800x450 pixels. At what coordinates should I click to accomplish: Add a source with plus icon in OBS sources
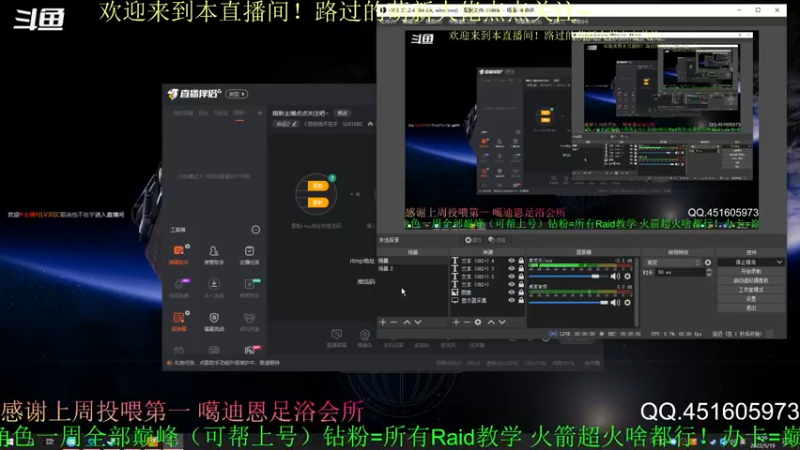click(x=456, y=322)
